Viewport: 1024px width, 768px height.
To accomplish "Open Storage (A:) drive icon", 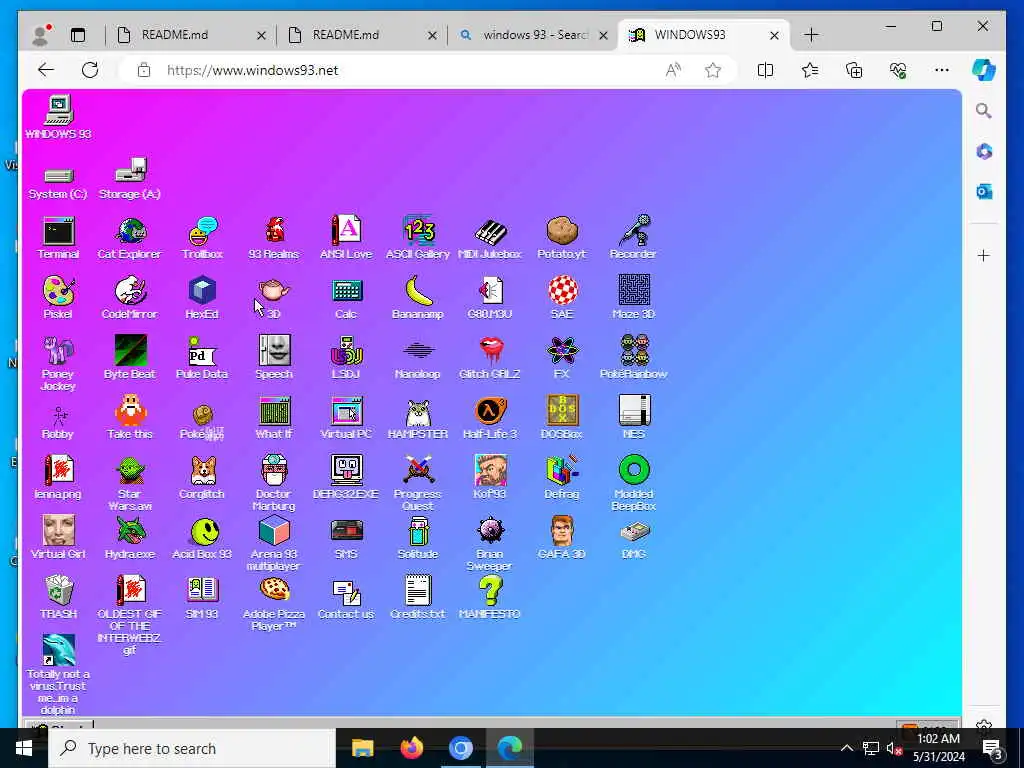I will pyautogui.click(x=129, y=178).
